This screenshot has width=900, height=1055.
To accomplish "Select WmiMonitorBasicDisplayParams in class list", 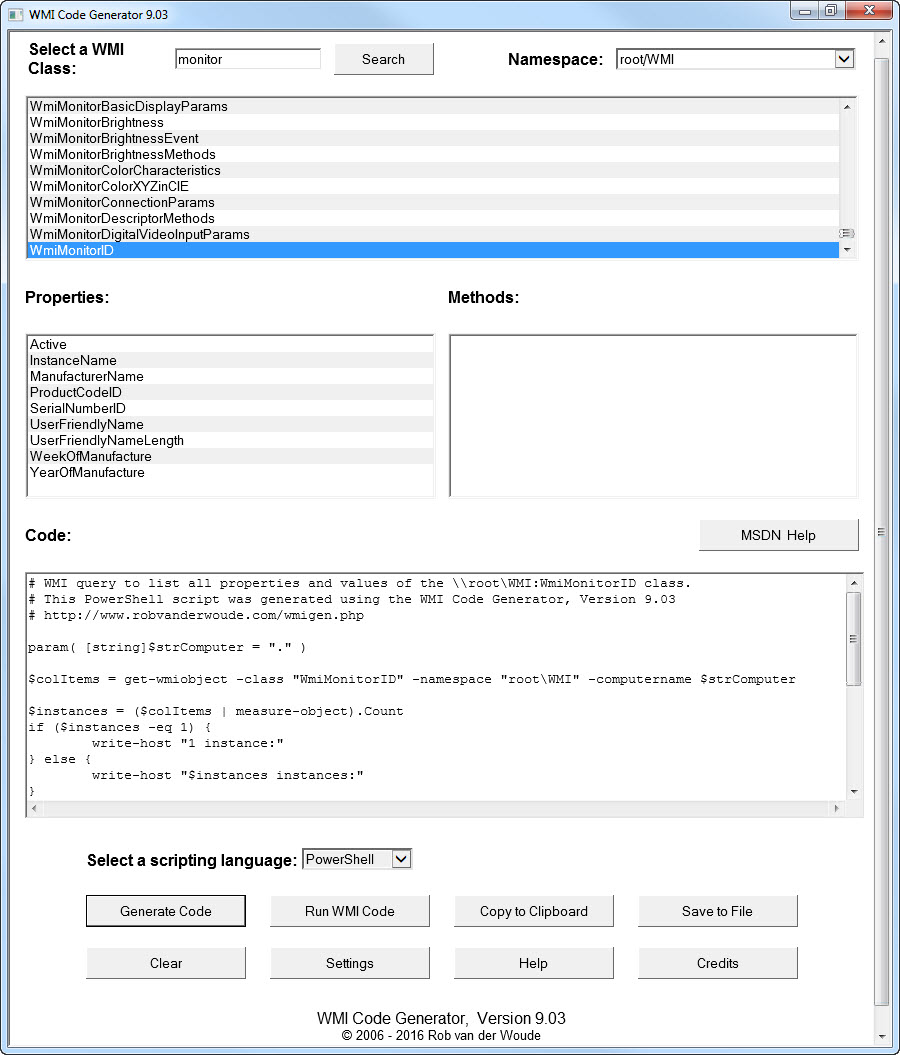I will tap(433, 106).
